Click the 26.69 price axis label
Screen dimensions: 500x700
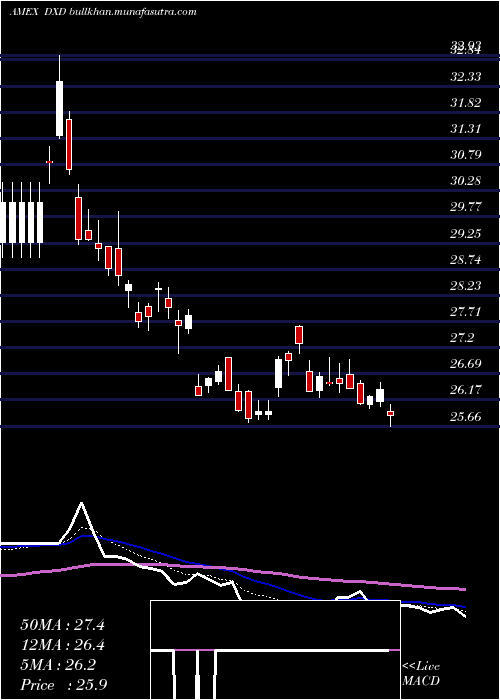[x=466, y=363]
